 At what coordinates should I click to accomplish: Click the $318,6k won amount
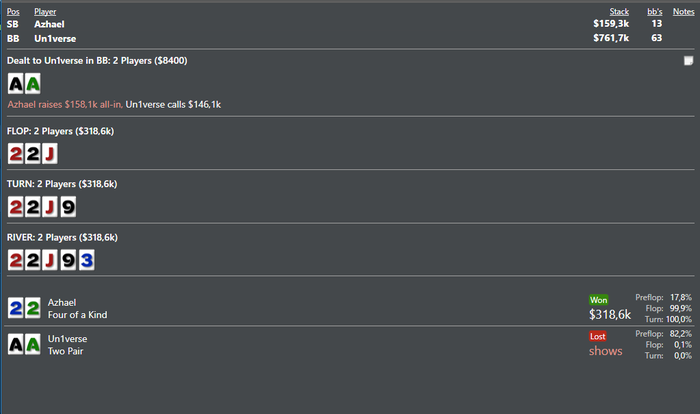coord(610,314)
